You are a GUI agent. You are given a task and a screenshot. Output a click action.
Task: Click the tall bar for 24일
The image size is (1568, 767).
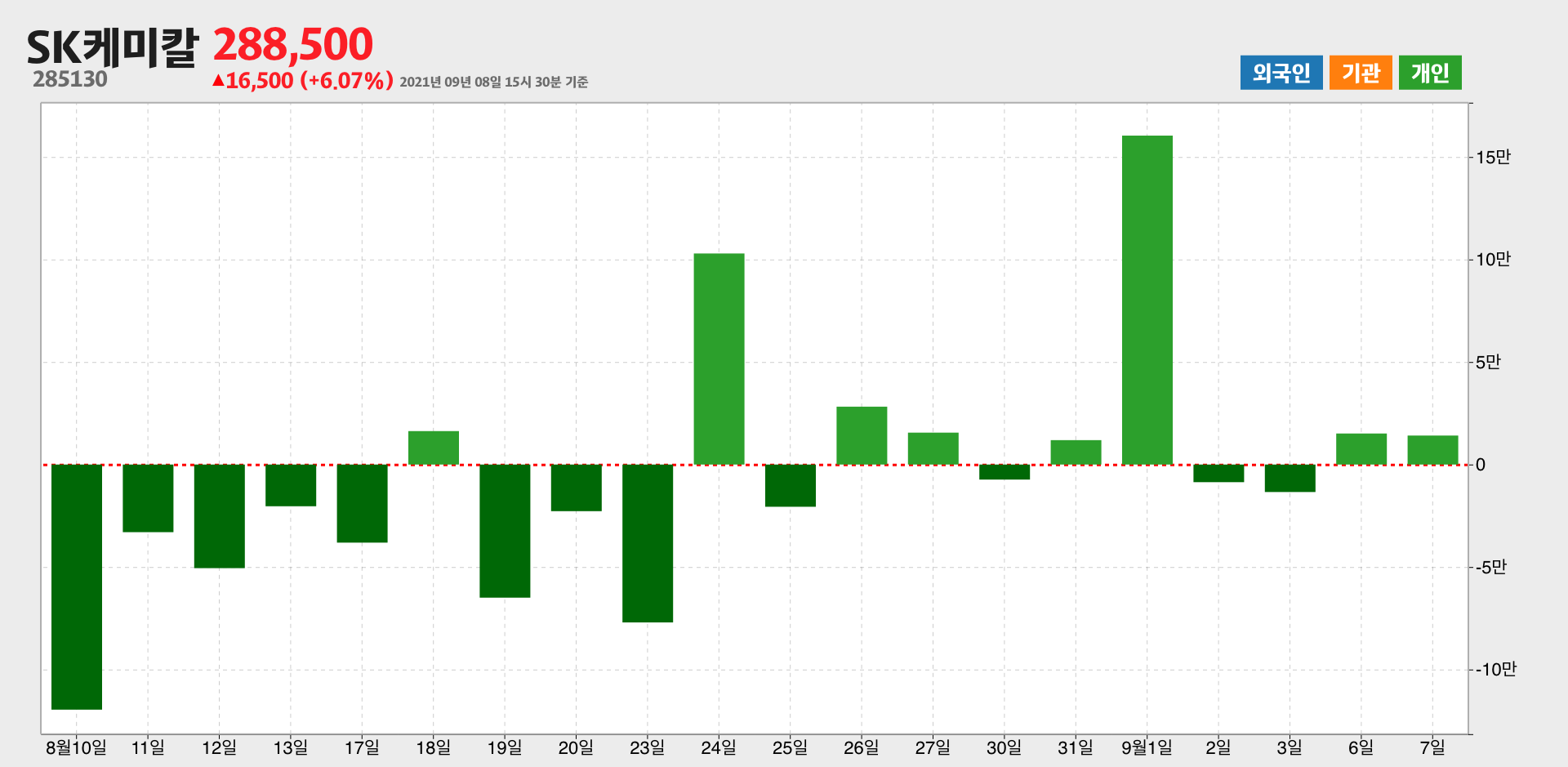[719, 359]
